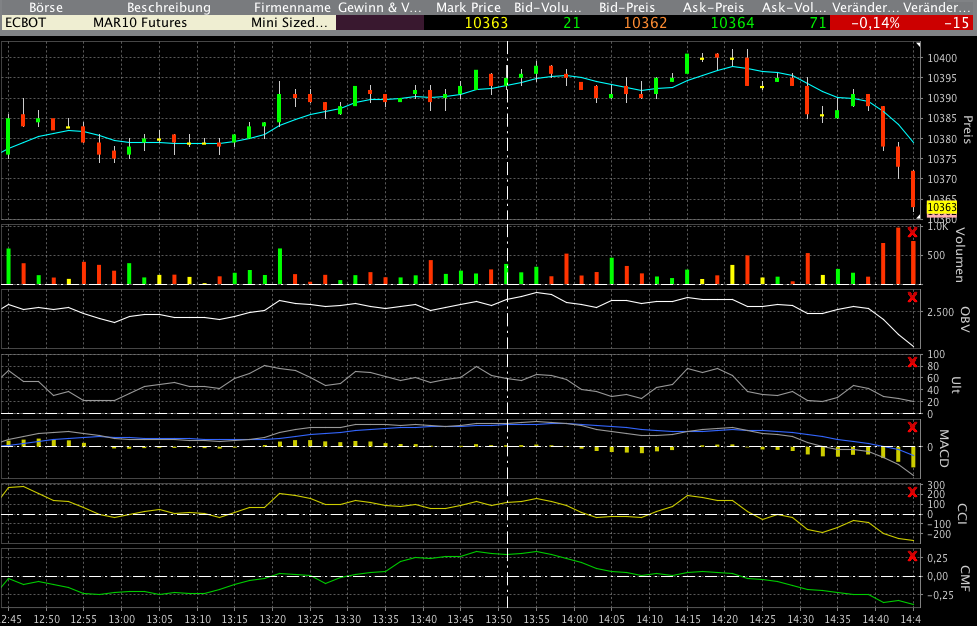Select the Bid-Preis column header
The height and width of the screenshot is (626, 977).
point(626,7)
